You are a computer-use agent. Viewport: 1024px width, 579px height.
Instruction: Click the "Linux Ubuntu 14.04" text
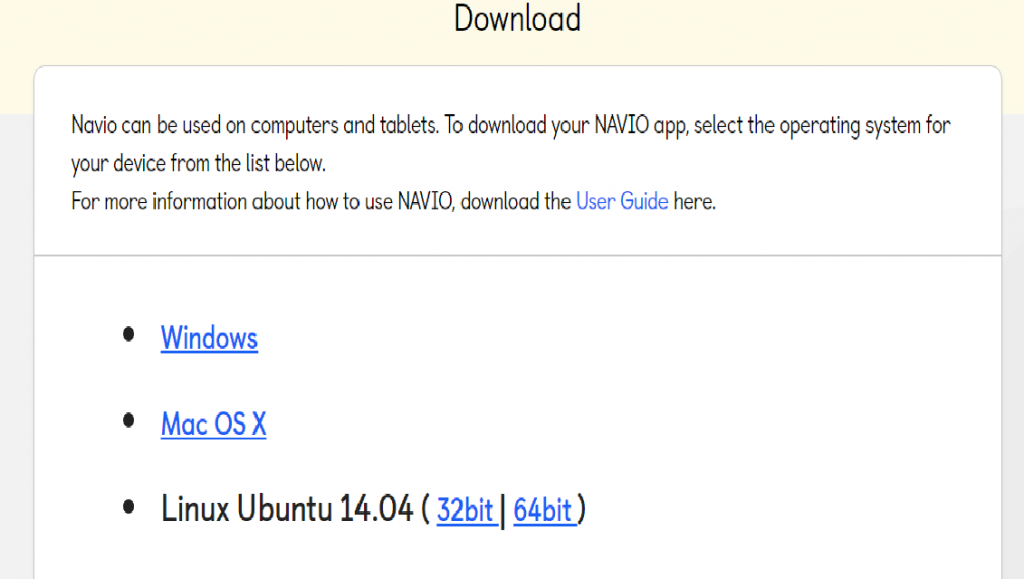click(x=287, y=510)
